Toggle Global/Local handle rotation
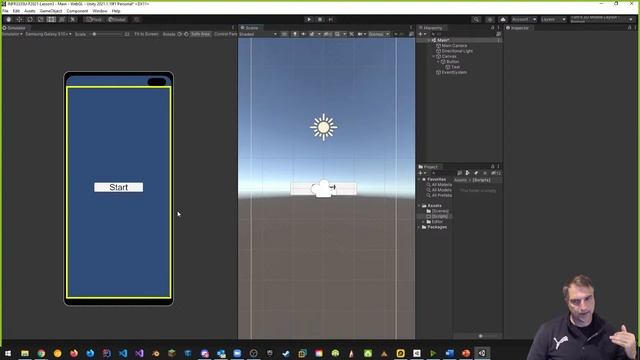Image resolution: width=640 pixels, height=360 pixels. click(x=117, y=19)
